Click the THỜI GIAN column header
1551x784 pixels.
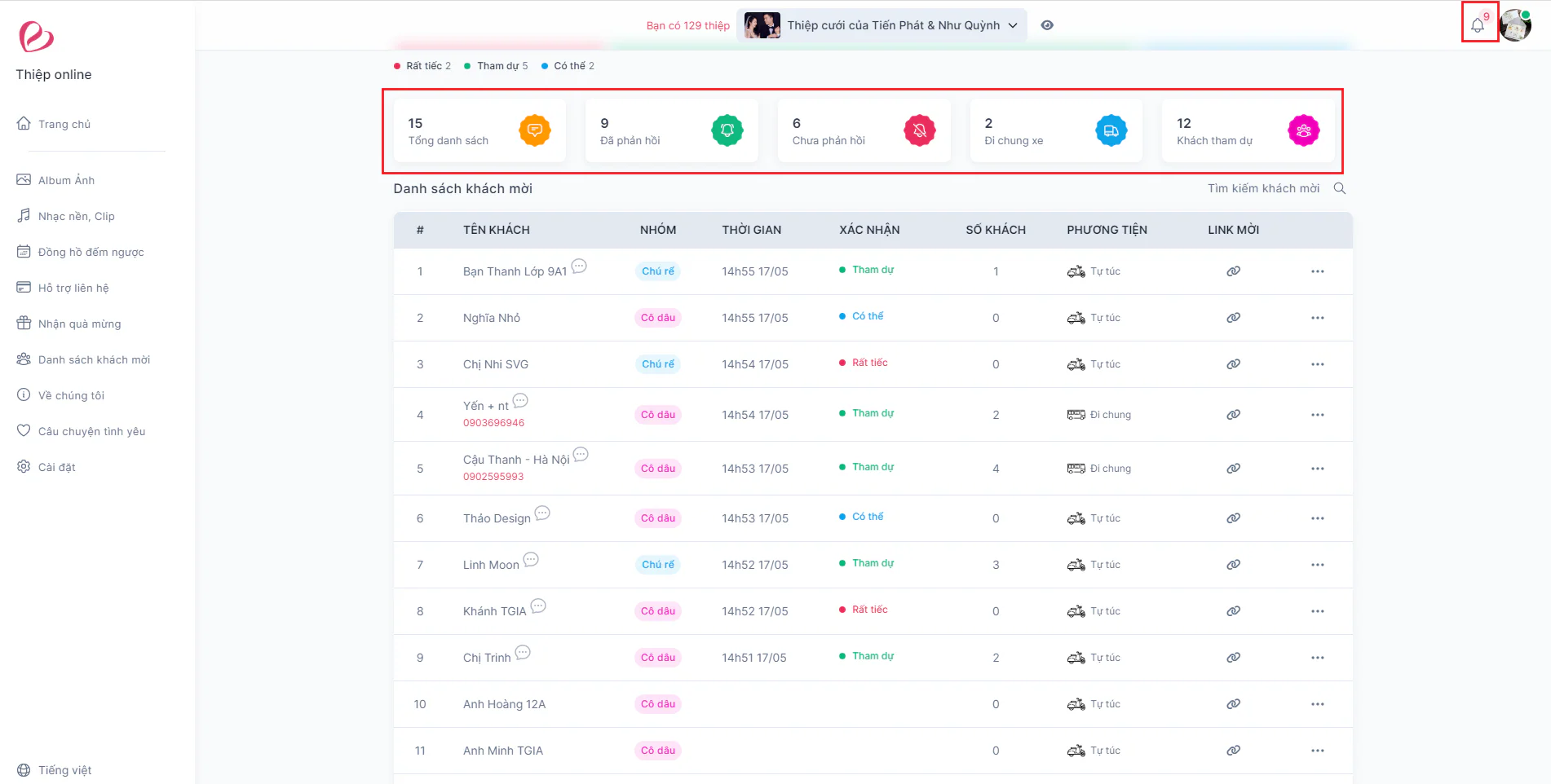752,230
